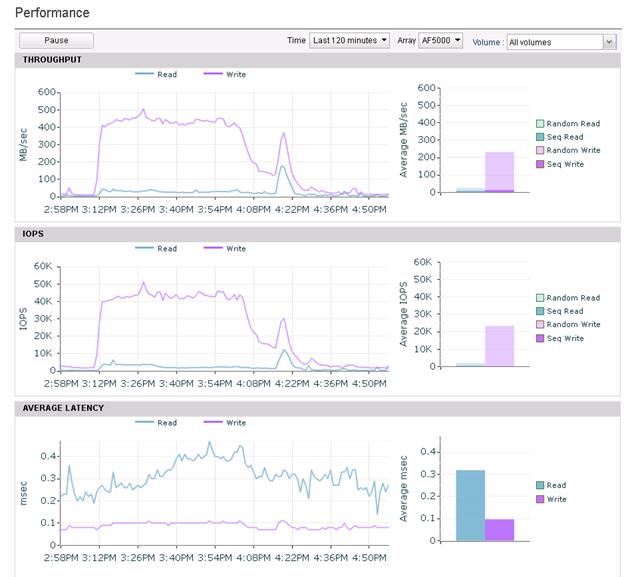Open the Time range dropdown
The width and height of the screenshot is (626, 577).
(x=349, y=40)
